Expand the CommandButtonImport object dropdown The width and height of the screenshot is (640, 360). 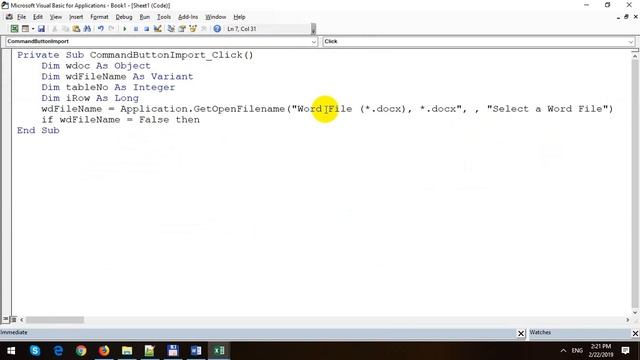point(313,42)
